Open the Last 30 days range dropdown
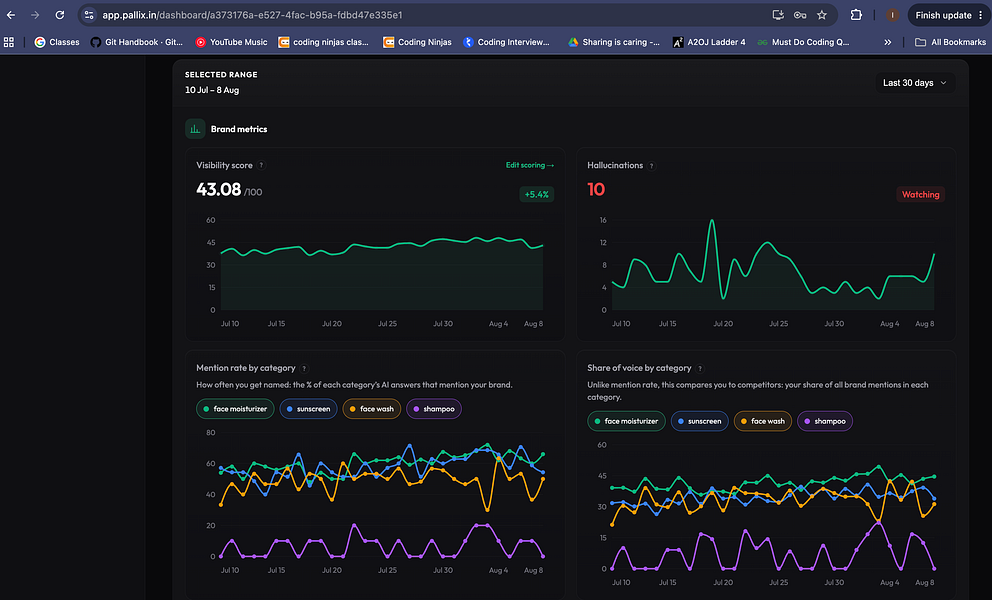The height and width of the screenshot is (600, 992). coord(915,83)
